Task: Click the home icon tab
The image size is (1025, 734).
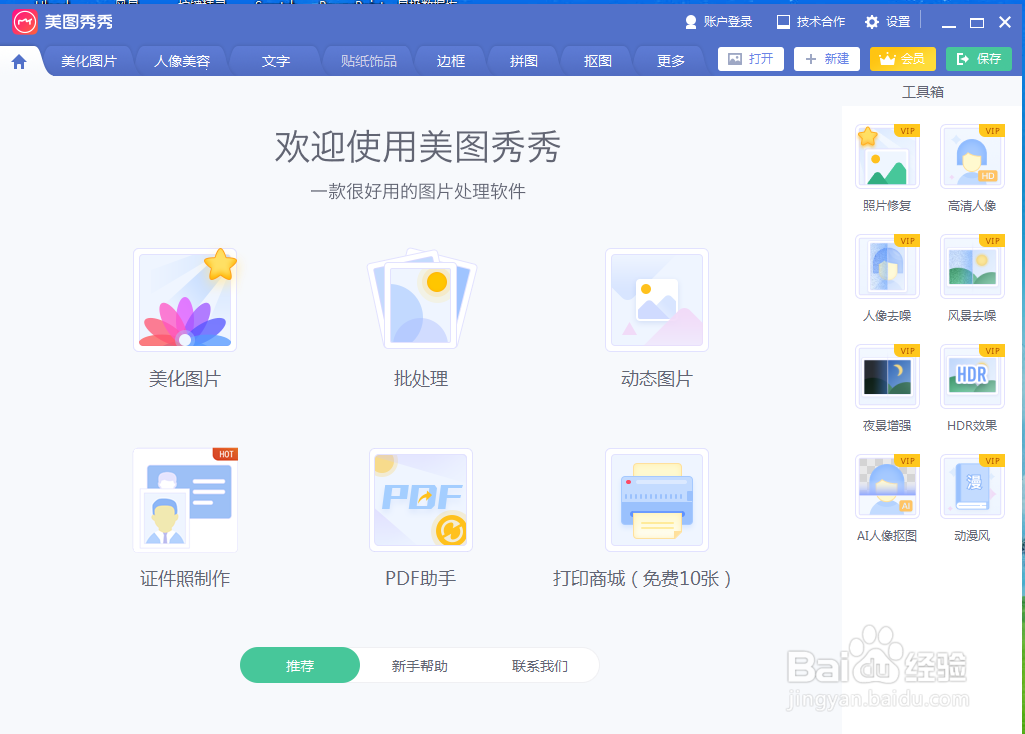Action: tap(19, 61)
